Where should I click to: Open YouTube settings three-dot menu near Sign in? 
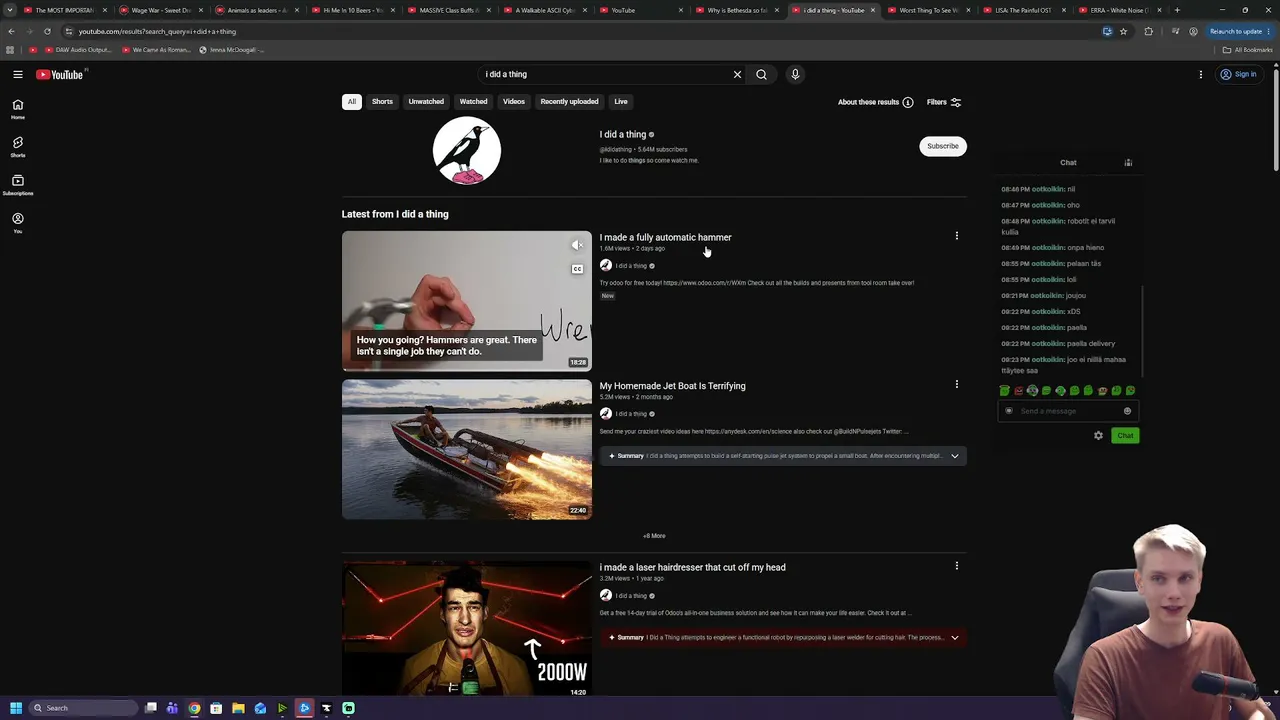coord(1201,74)
